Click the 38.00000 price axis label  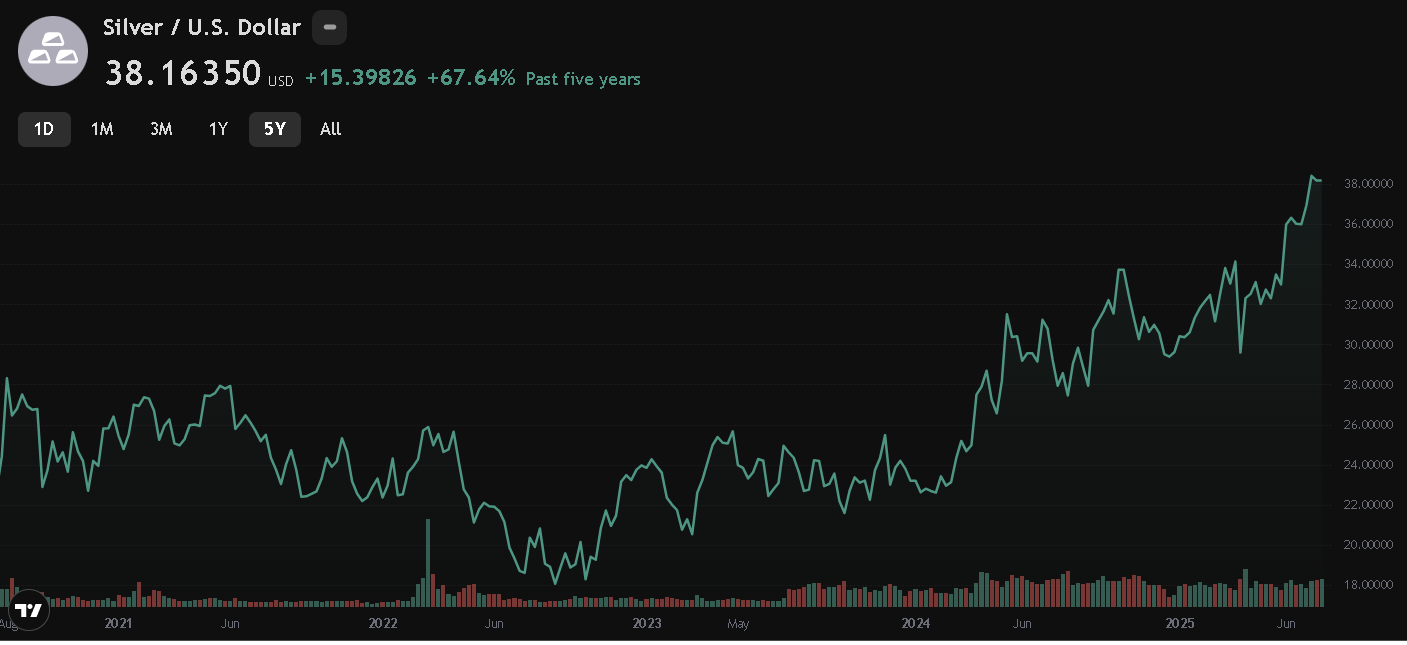click(x=1366, y=183)
